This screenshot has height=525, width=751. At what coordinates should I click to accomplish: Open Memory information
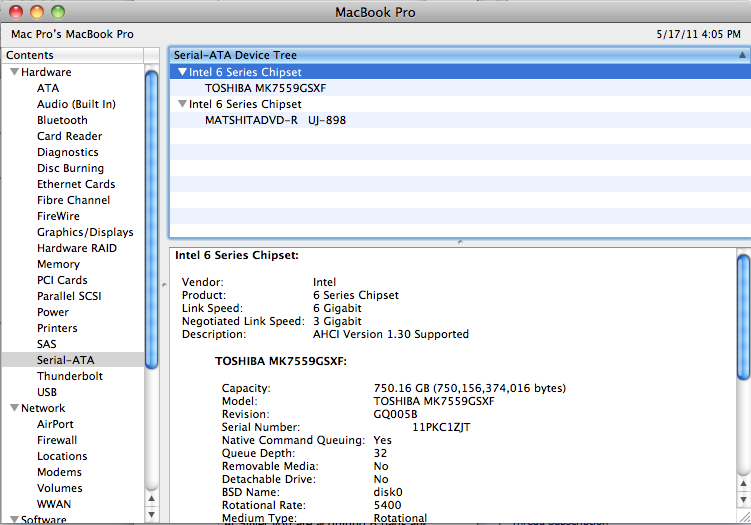[58, 264]
